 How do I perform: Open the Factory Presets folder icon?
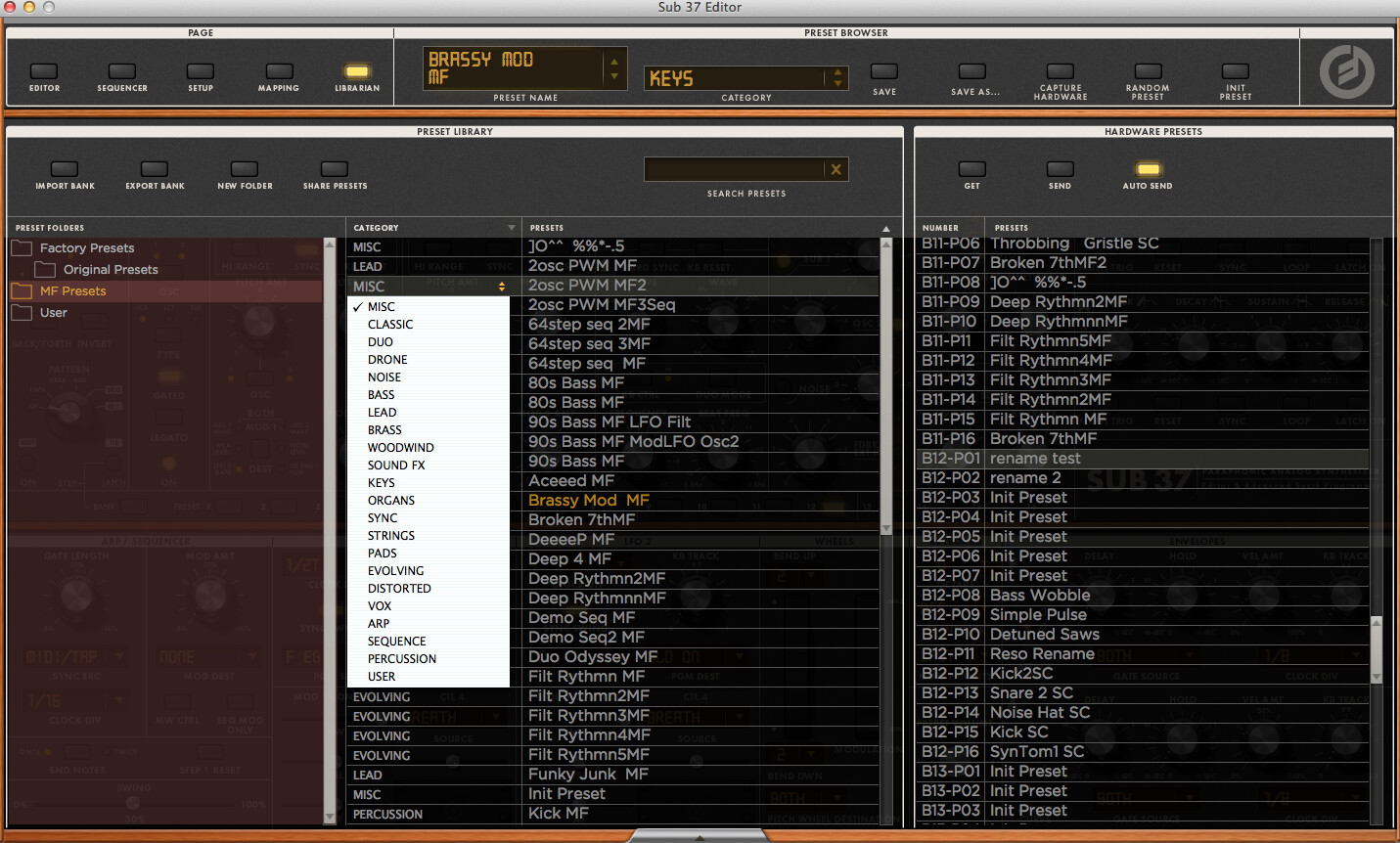(x=22, y=248)
